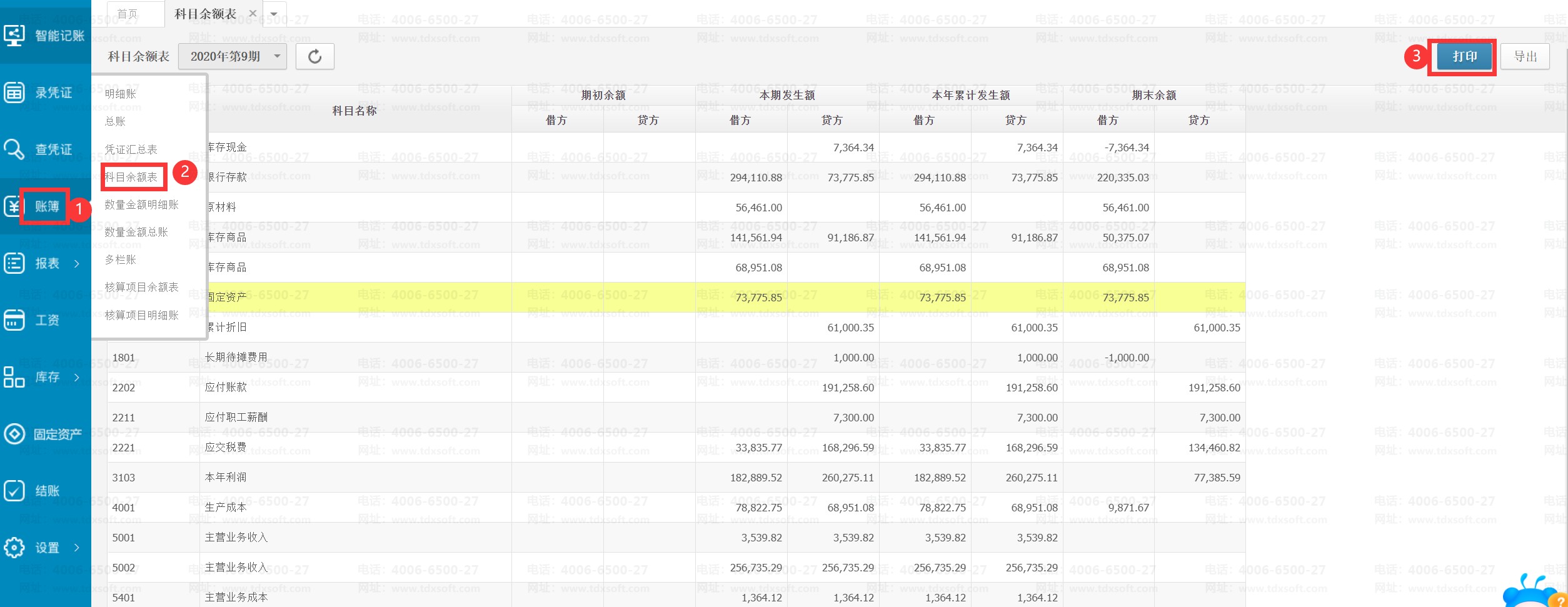Click the 打印 print button
Screen dimensions: 1568x607
1464,57
